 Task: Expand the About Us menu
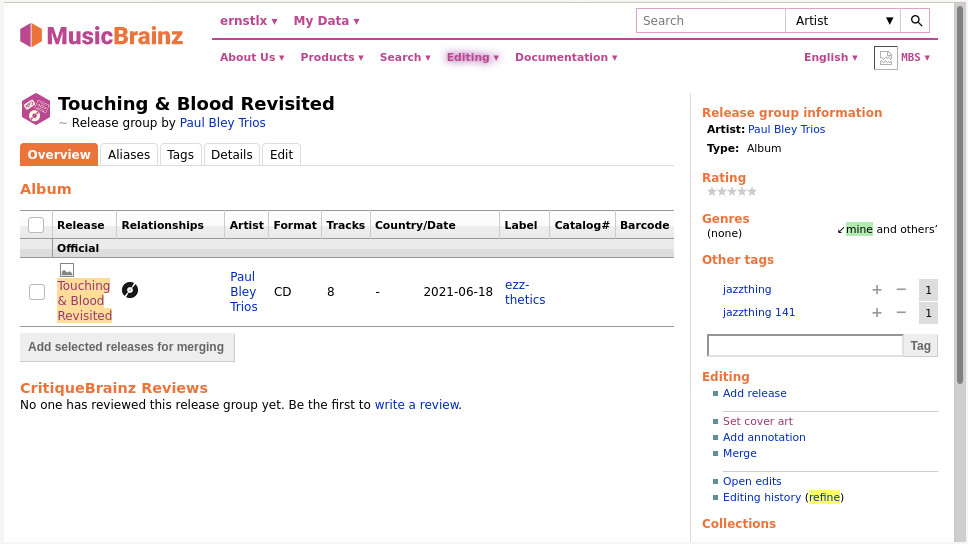pos(252,57)
